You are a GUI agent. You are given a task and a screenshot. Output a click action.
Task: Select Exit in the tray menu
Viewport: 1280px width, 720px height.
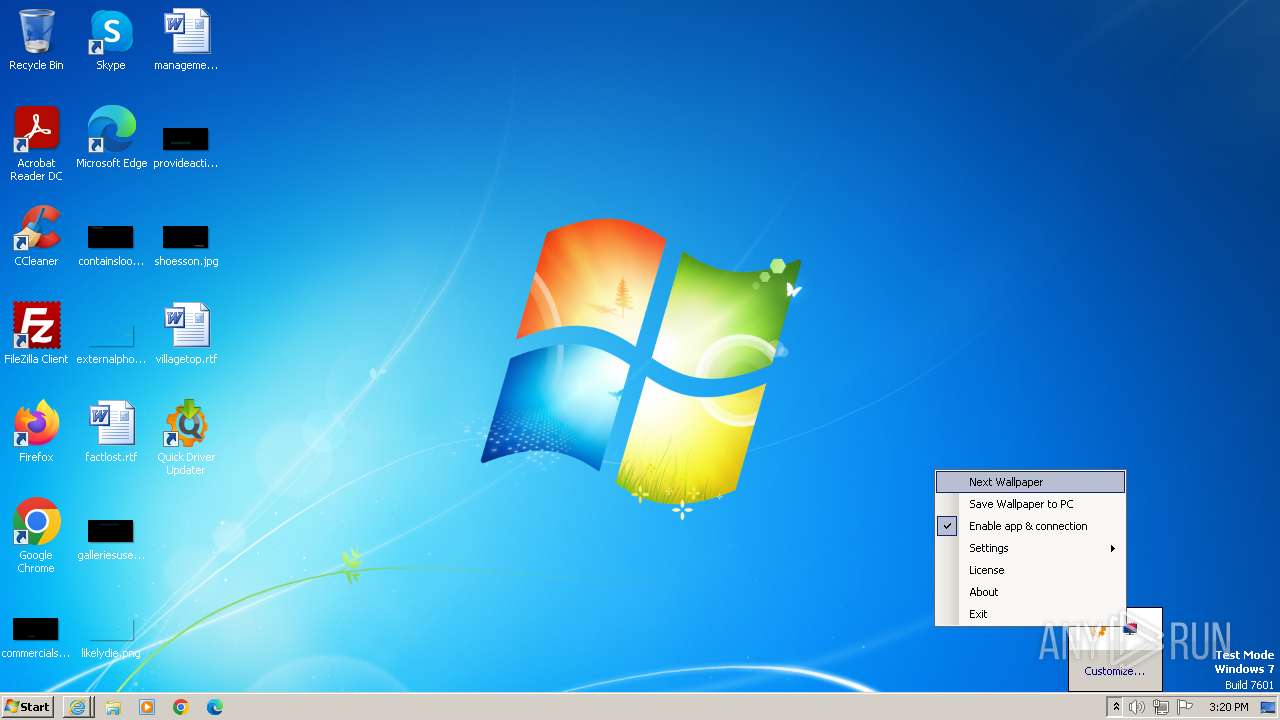pos(1030,614)
